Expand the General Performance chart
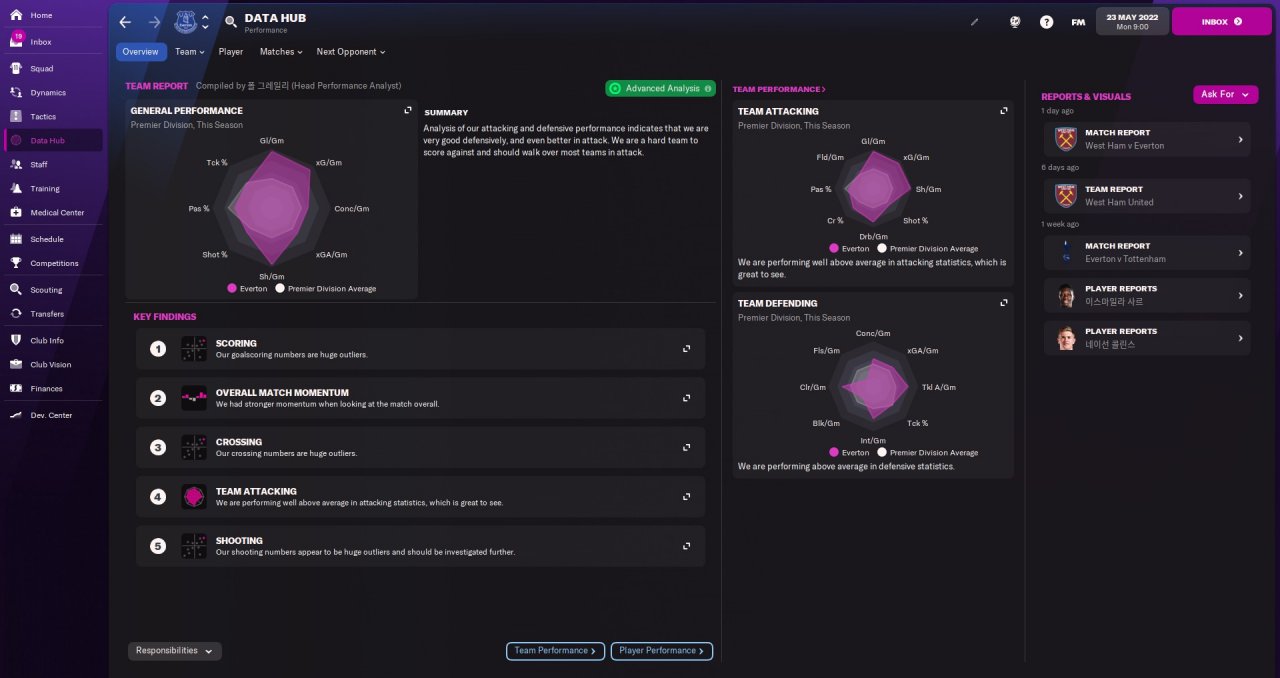 (408, 111)
